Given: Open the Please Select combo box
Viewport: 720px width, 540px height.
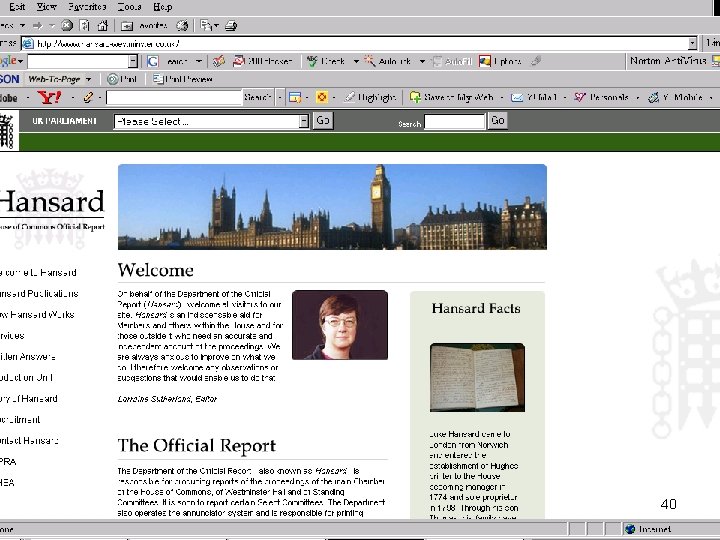Looking at the screenshot, I should [211, 121].
